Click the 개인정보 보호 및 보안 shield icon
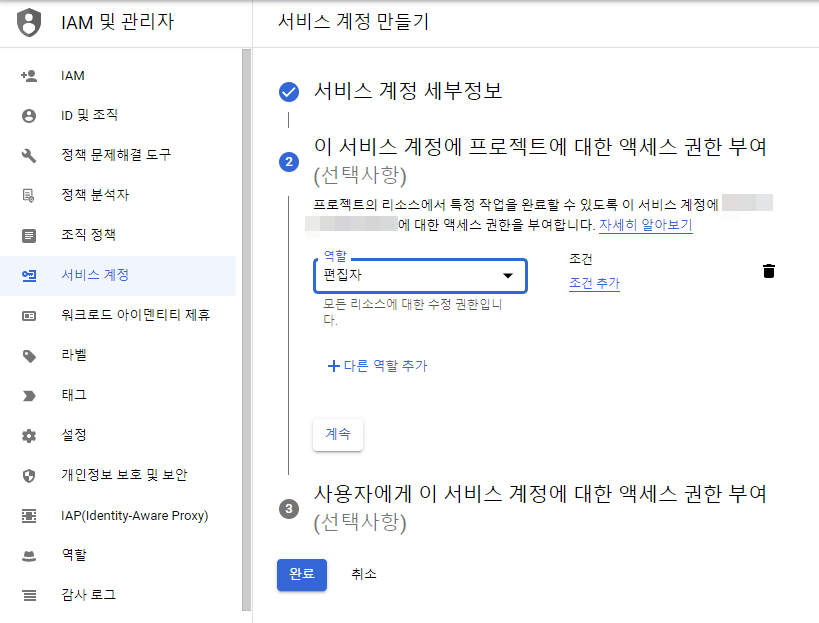Image resolution: width=819 pixels, height=623 pixels. pos(29,475)
